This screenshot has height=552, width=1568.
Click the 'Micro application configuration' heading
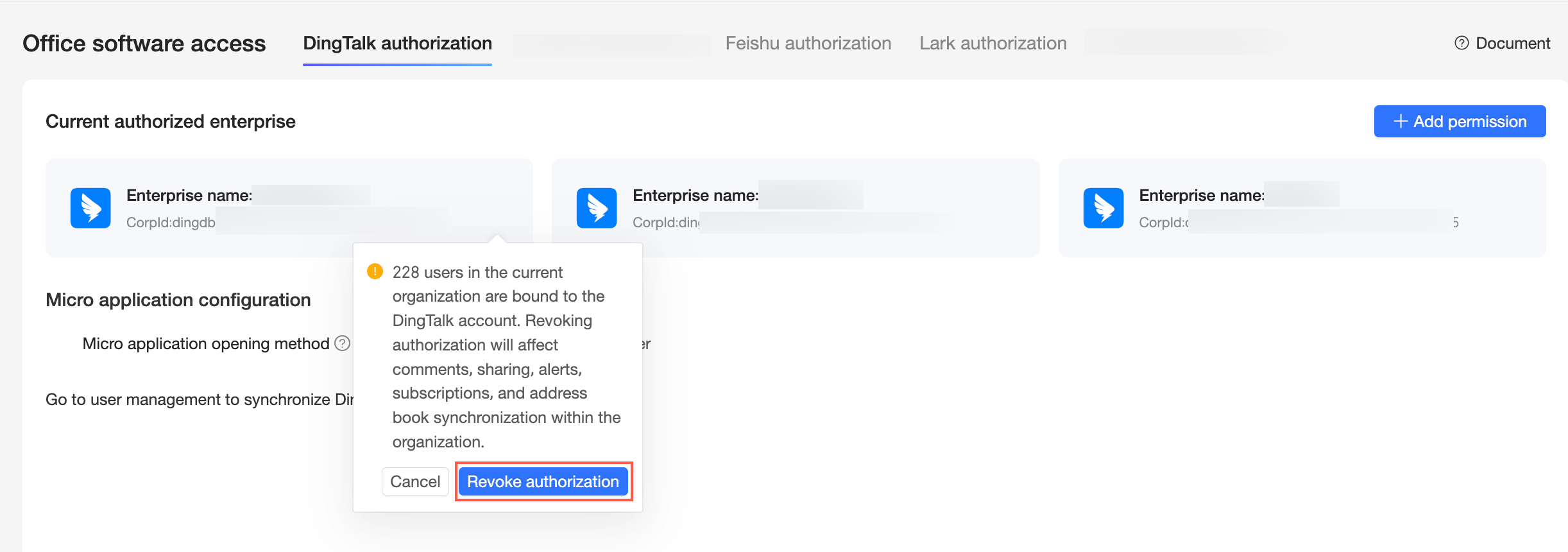[x=178, y=300]
